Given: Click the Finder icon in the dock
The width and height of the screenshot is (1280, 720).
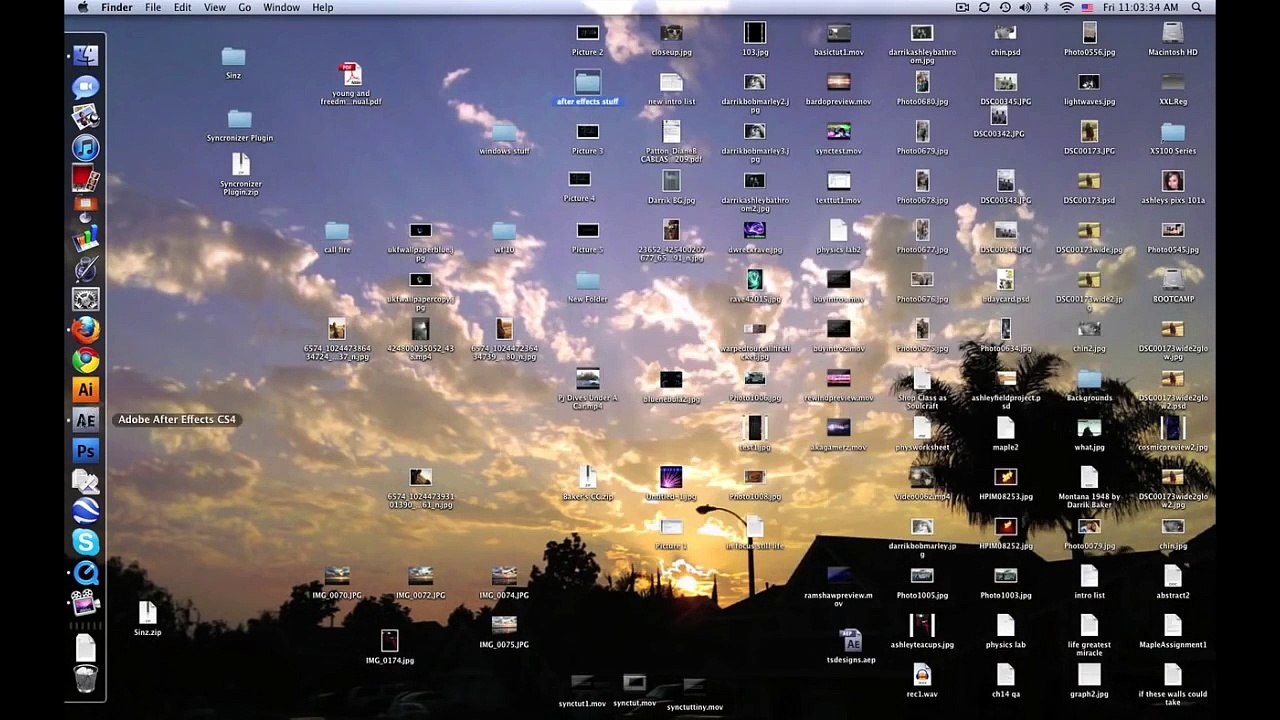Looking at the screenshot, I should click(x=85, y=56).
